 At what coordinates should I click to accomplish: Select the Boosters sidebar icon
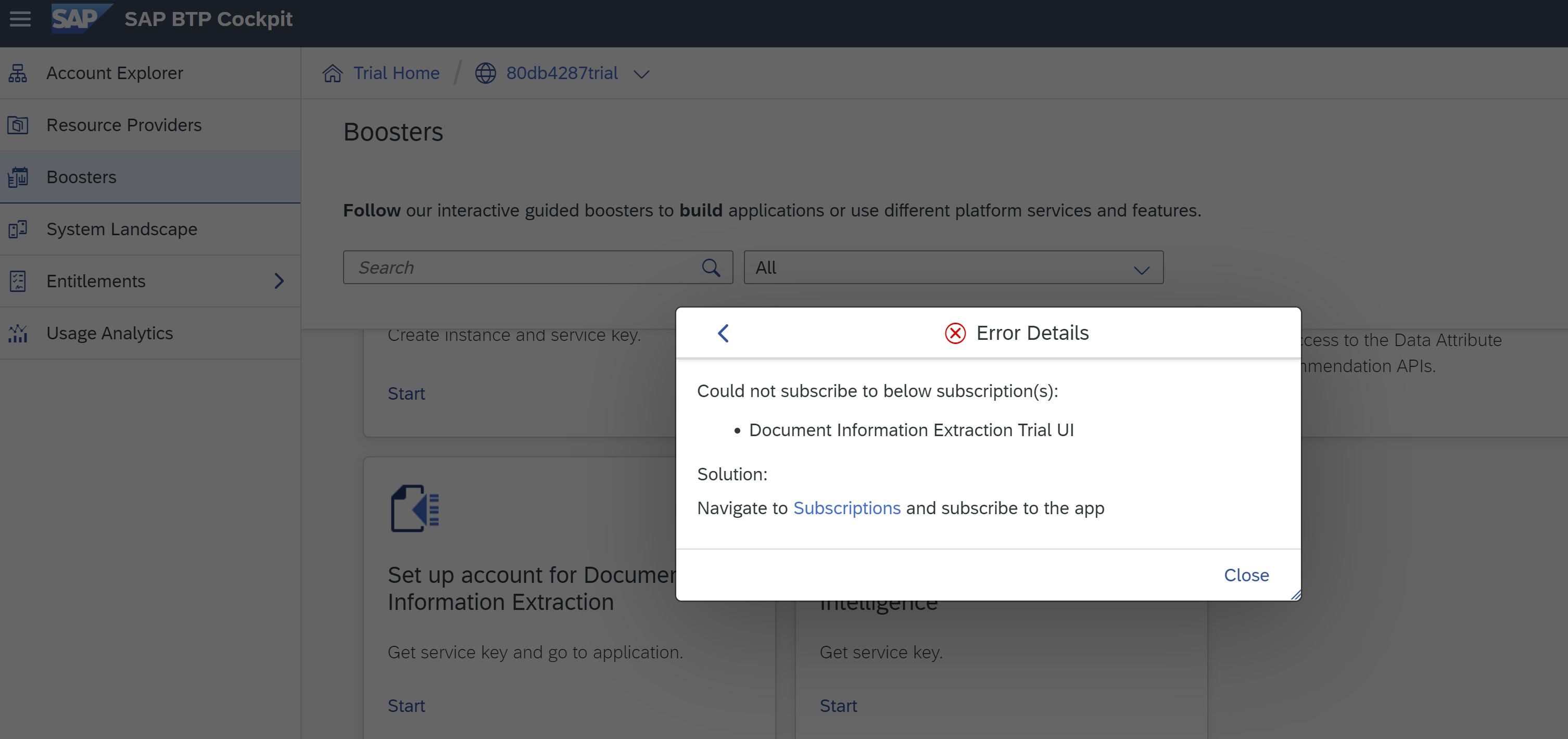click(x=18, y=177)
